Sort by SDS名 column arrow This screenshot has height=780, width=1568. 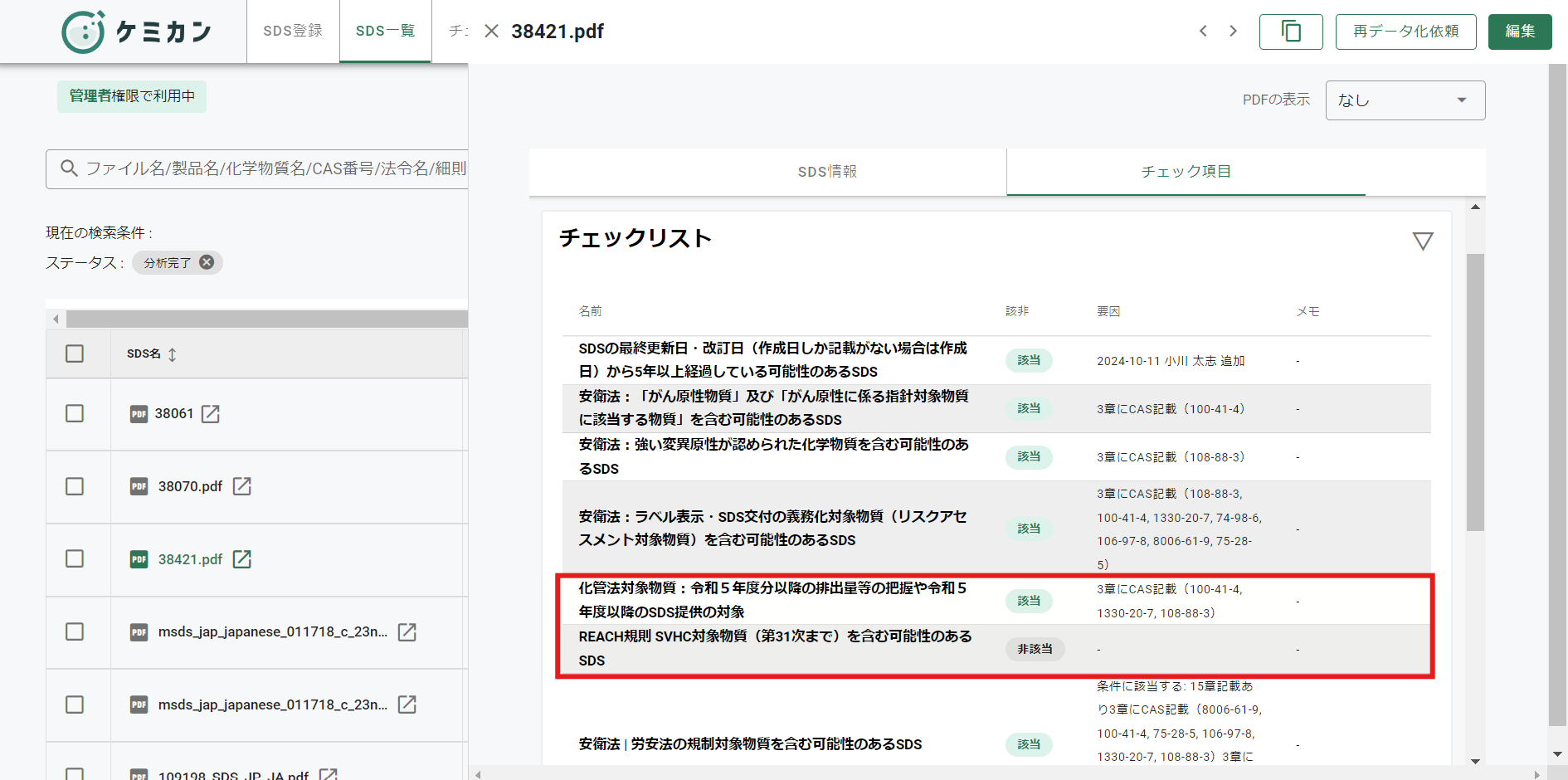pos(172,354)
